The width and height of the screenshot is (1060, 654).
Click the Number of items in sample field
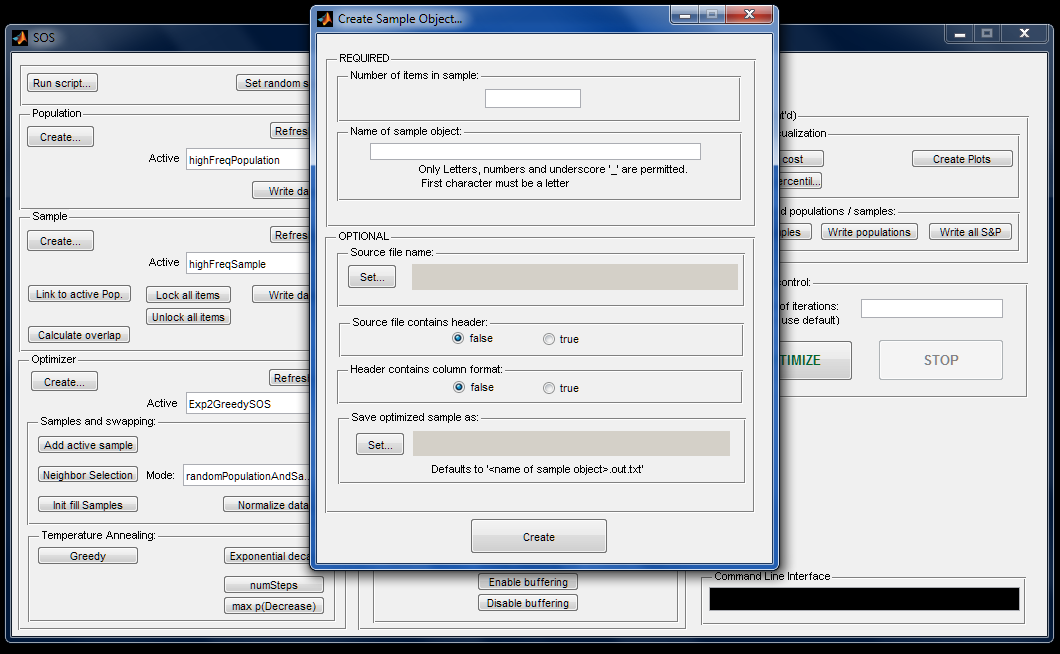click(x=533, y=99)
